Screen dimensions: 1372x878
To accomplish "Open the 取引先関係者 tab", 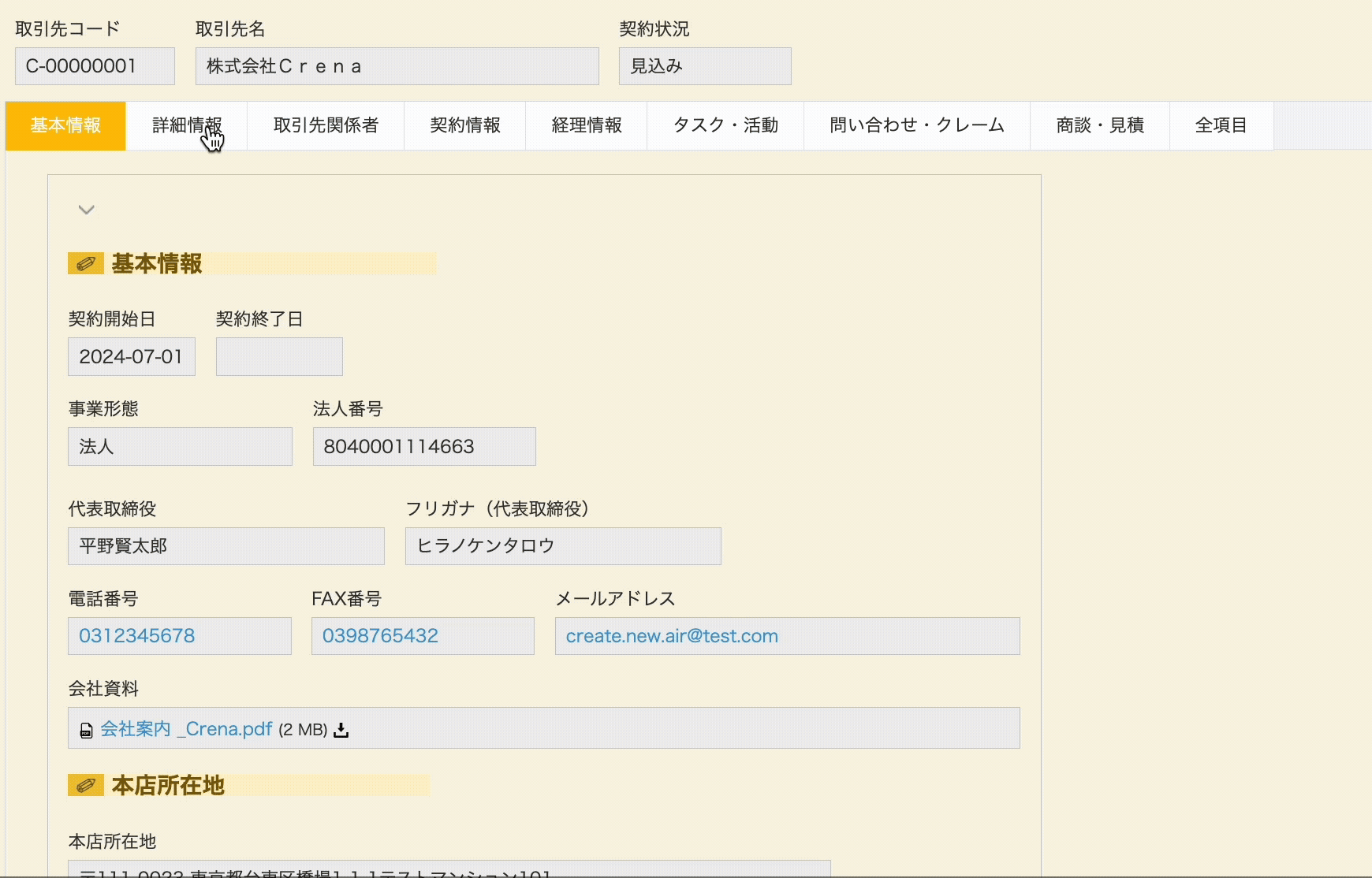I will coord(326,125).
